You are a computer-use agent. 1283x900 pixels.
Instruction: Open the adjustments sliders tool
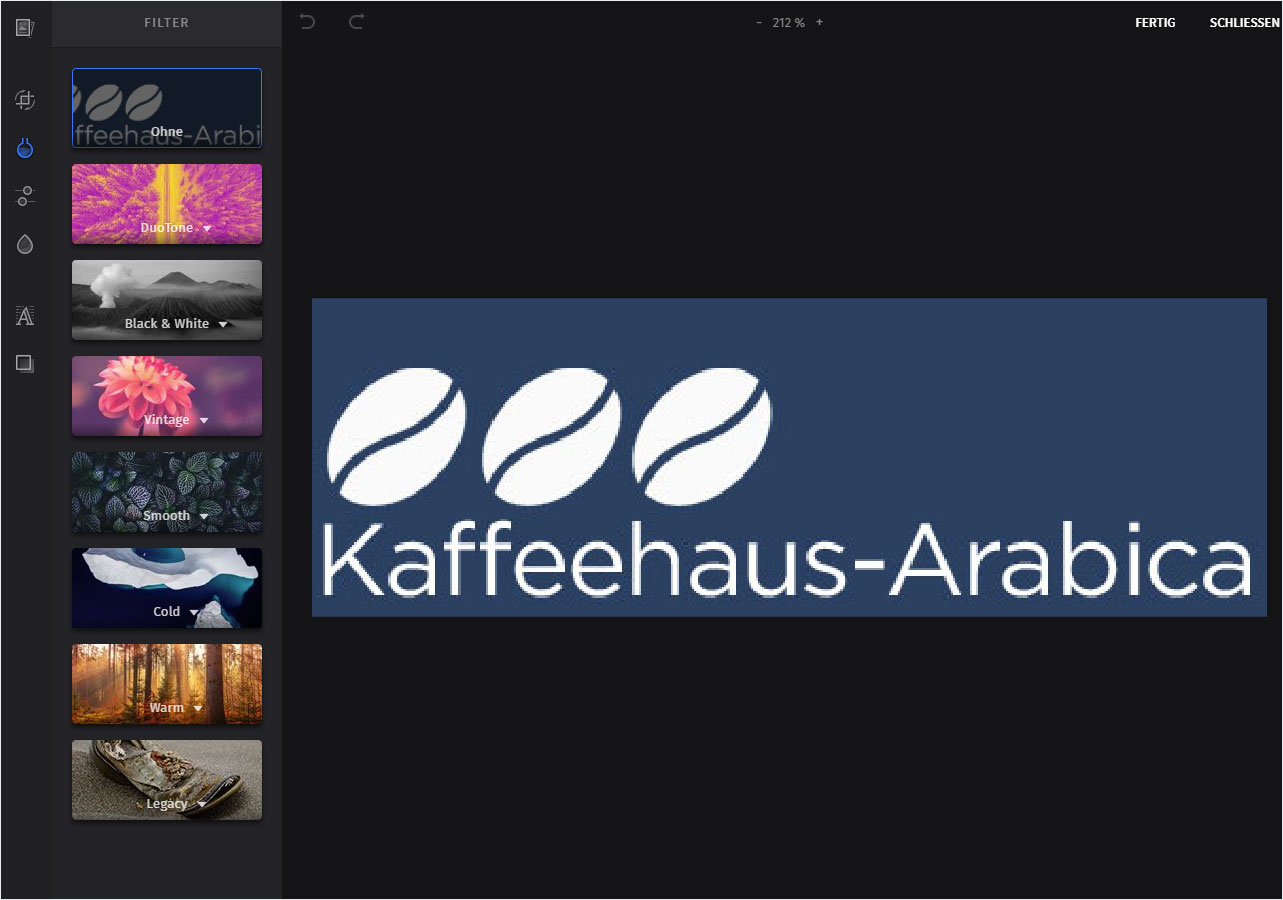point(25,196)
